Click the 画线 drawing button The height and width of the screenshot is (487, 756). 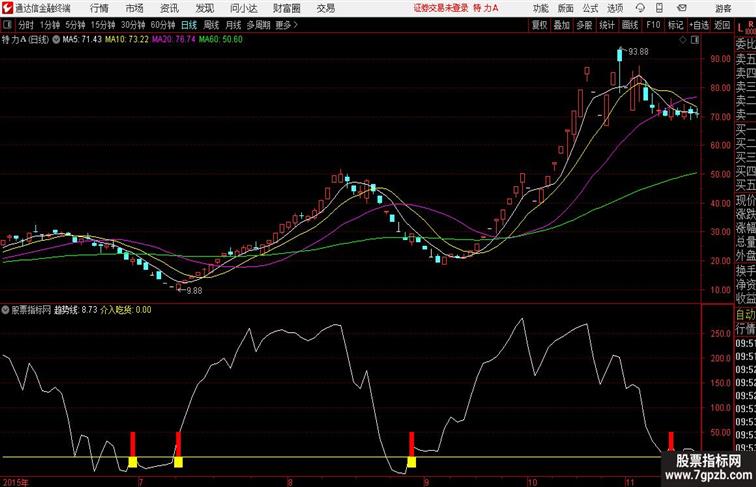pos(630,25)
